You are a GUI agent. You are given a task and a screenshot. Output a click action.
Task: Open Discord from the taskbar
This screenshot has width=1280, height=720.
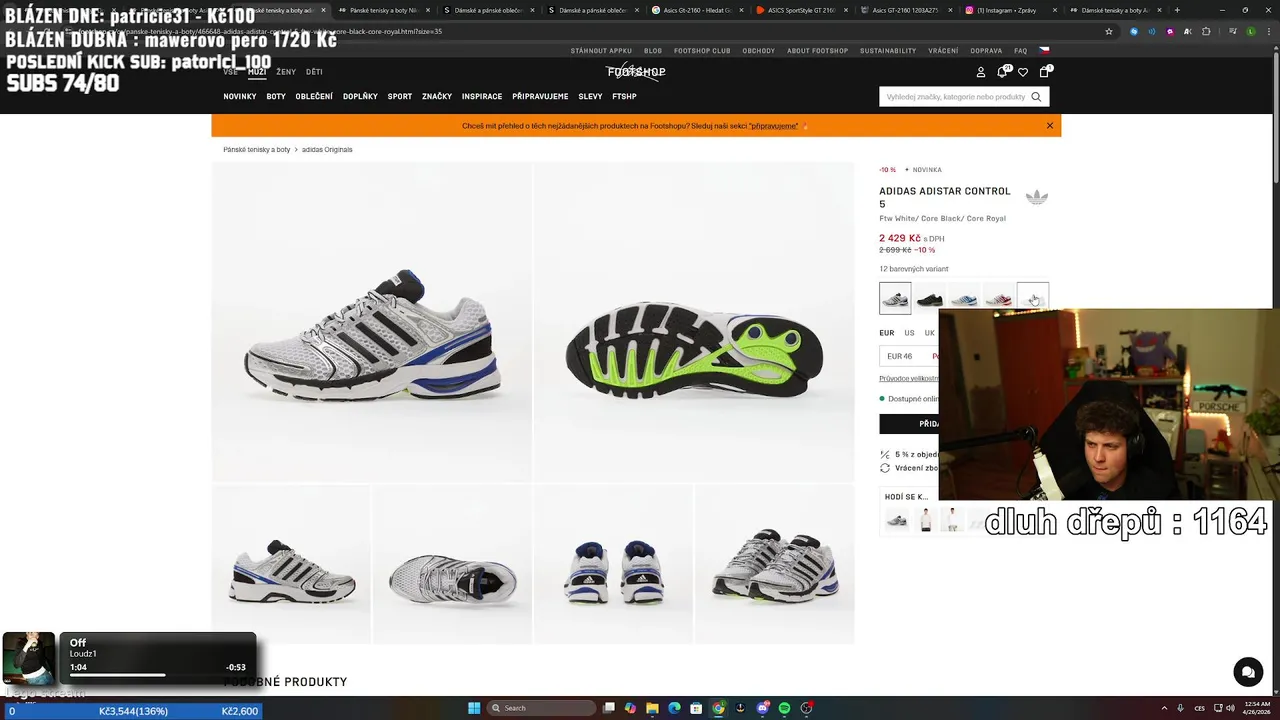coord(762,708)
